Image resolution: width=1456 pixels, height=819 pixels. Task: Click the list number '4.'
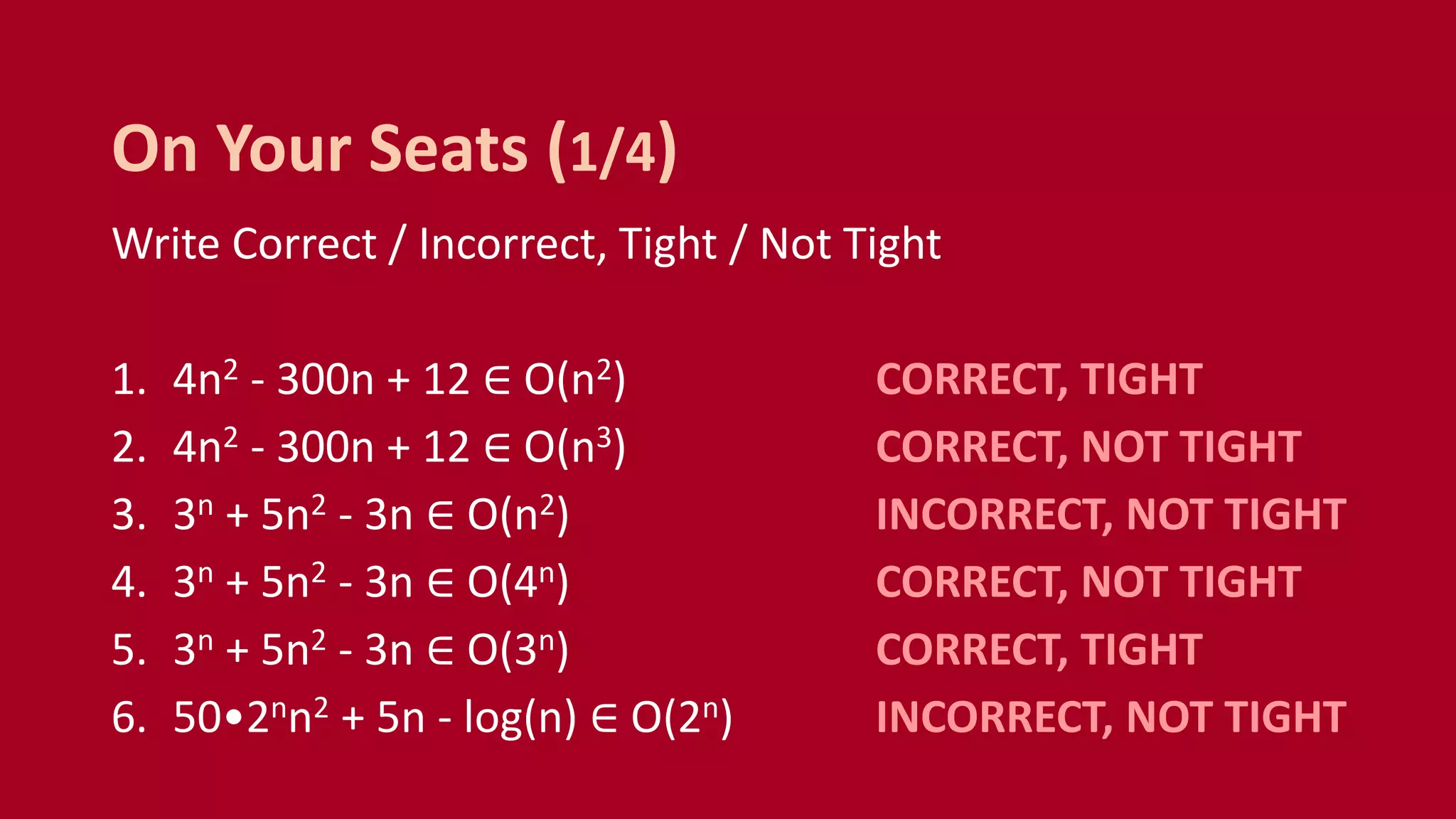pos(129,583)
